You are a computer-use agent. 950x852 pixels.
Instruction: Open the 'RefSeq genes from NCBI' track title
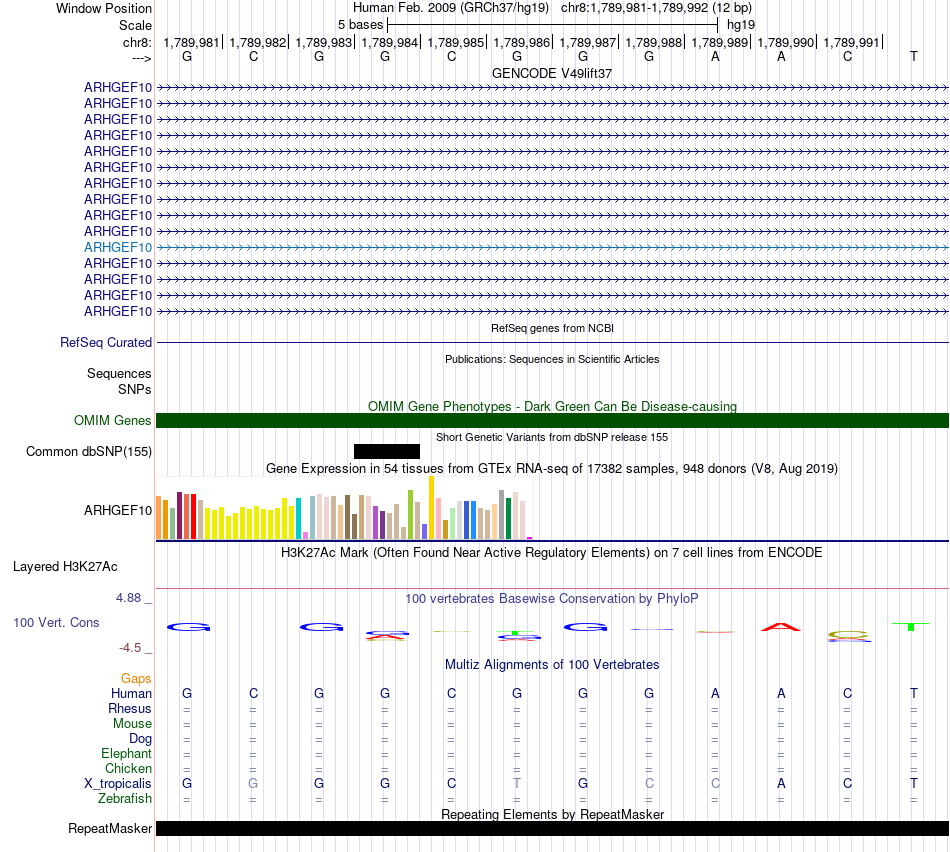click(x=552, y=328)
